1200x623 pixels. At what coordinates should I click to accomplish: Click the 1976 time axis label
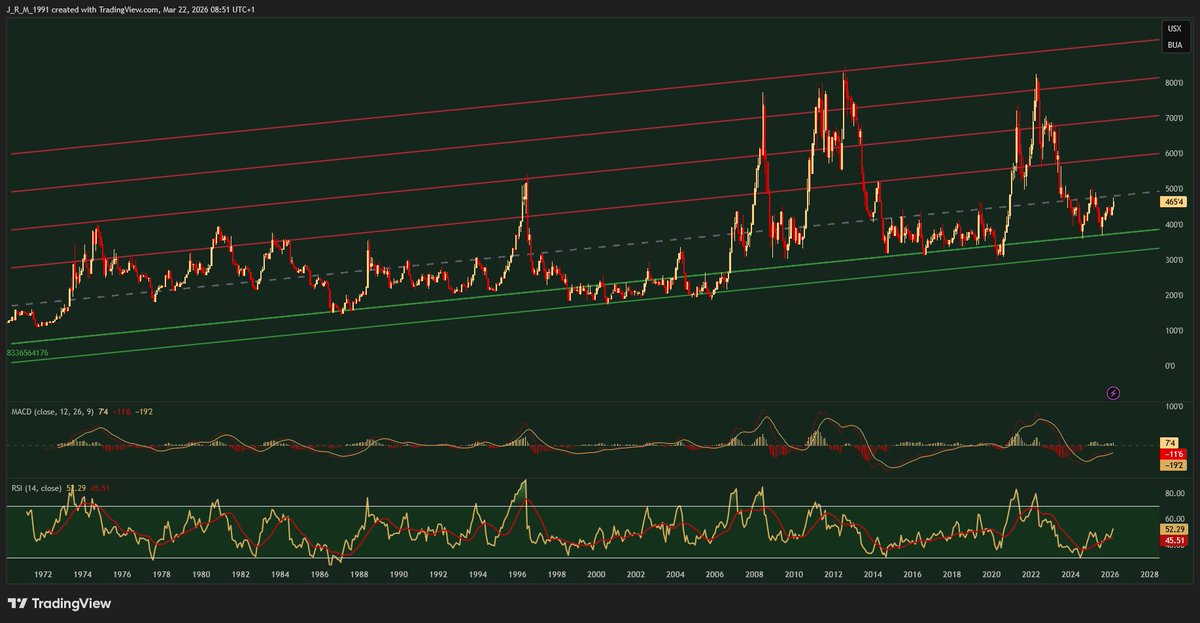(123, 575)
